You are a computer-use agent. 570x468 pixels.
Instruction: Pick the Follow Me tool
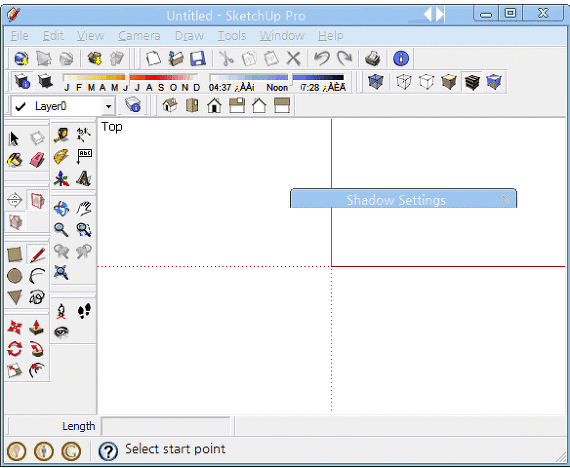[x=37, y=349]
